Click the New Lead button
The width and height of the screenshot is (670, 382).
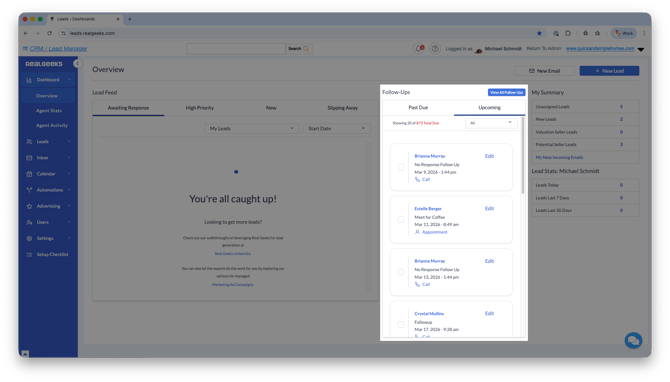[609, 71]
